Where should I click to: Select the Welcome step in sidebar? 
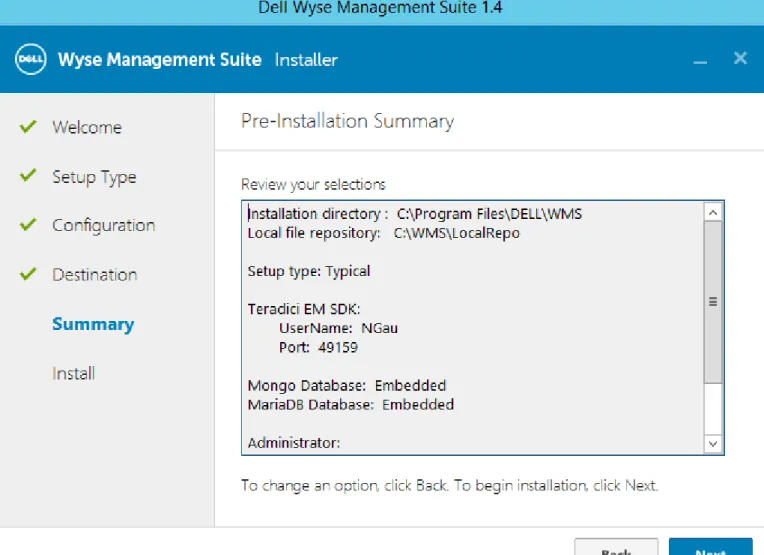[x=87, y=127]
